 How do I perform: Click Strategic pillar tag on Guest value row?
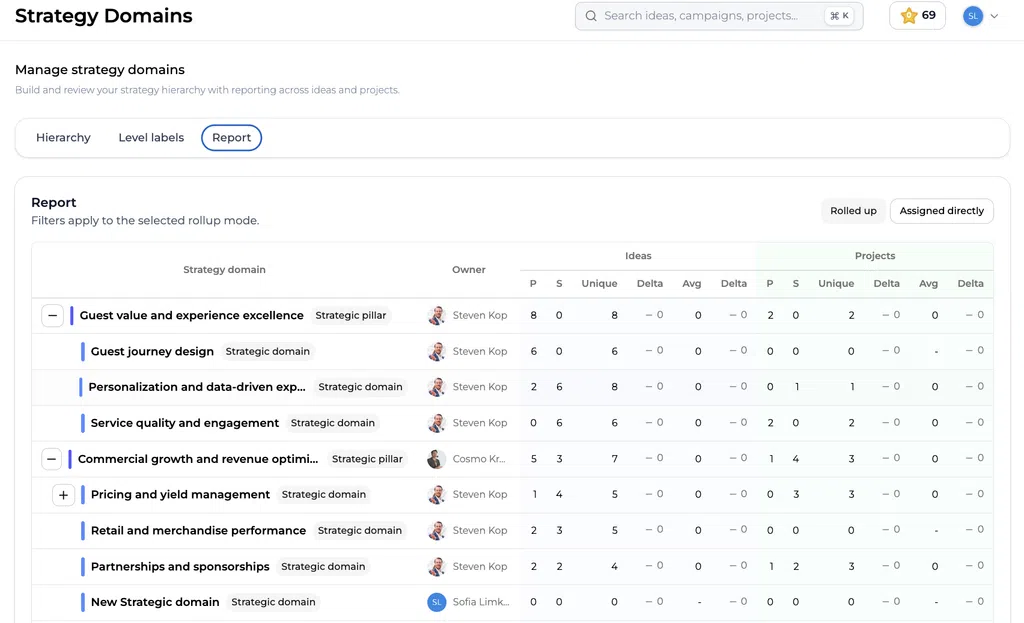click(351, 315)
